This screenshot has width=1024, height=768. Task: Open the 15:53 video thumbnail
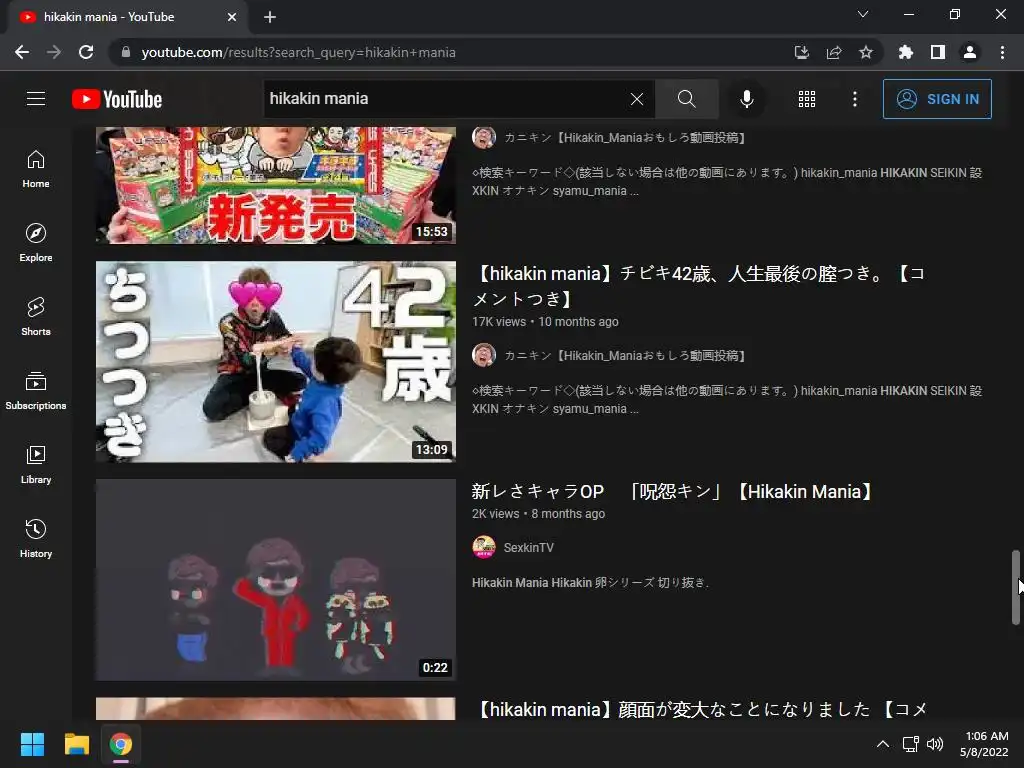coord(276,185)
